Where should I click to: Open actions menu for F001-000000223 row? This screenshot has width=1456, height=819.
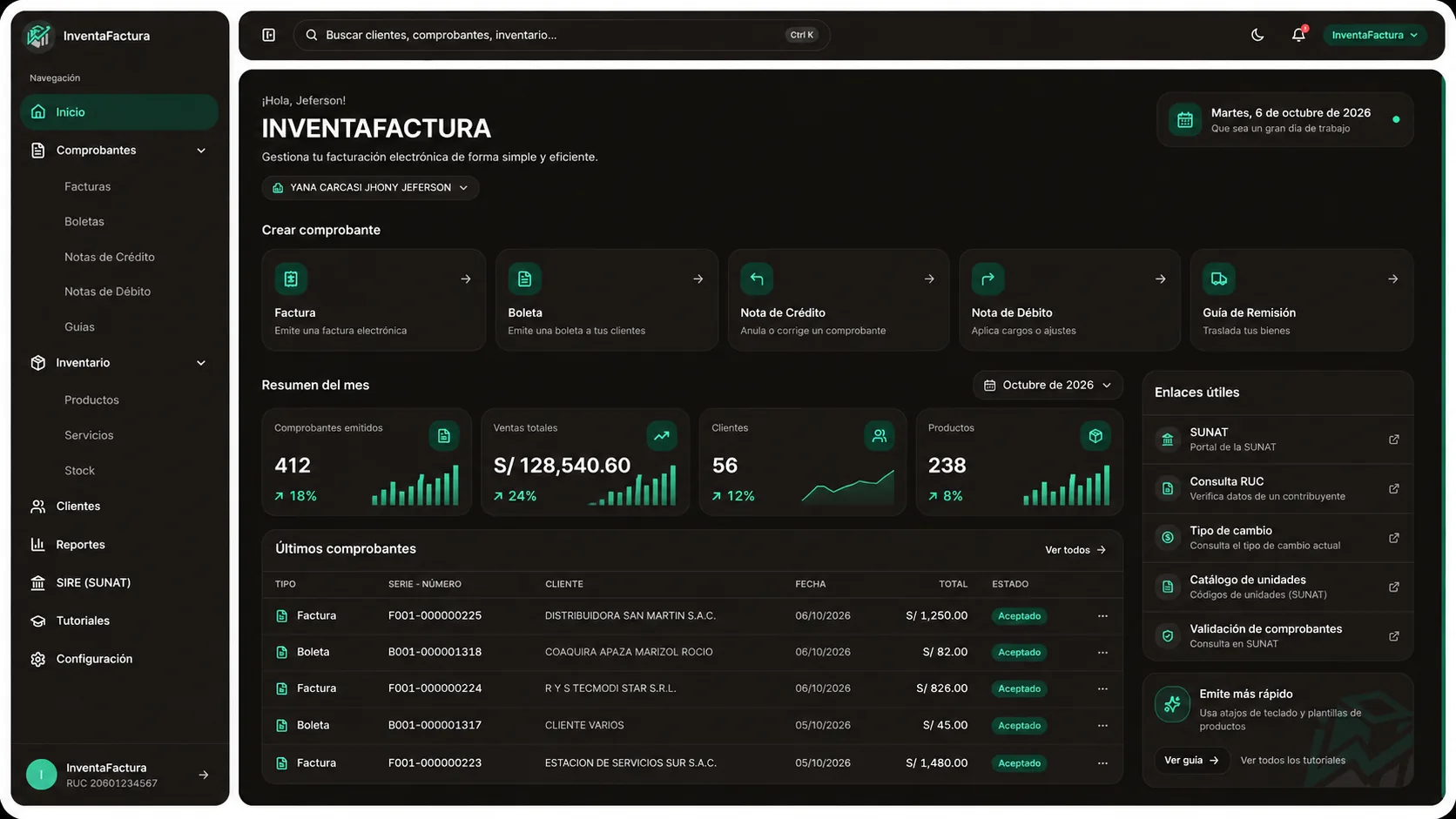pos(1103,763)
